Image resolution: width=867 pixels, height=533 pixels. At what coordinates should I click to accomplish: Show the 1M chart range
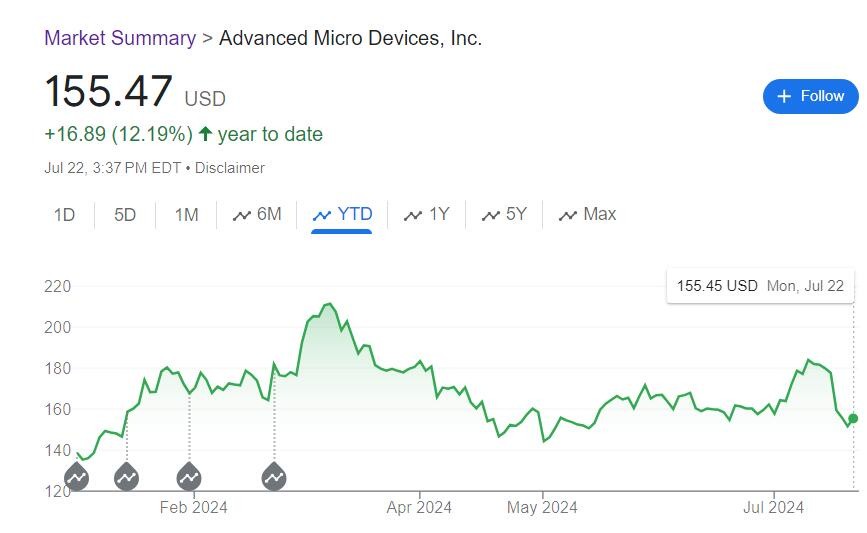point(186,214)
